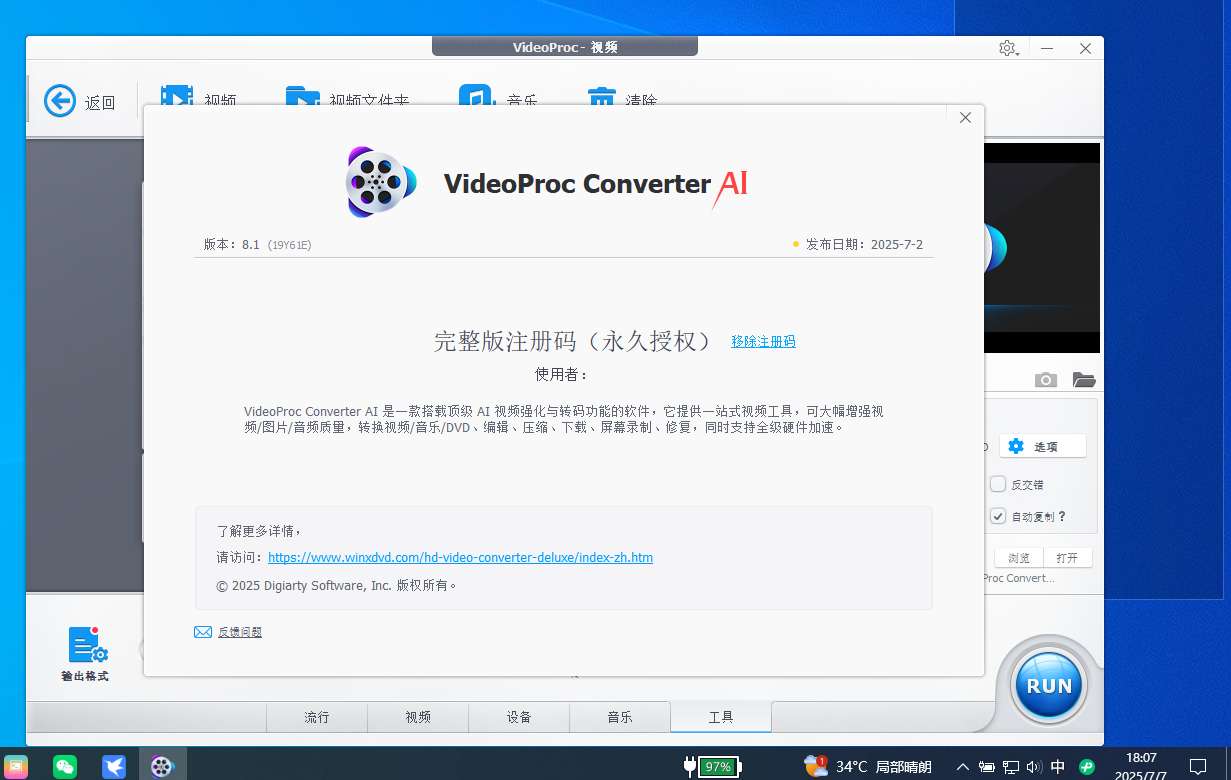Open the winxdvd.com product page link
The image size is (1231, 780).
point(460,558)
